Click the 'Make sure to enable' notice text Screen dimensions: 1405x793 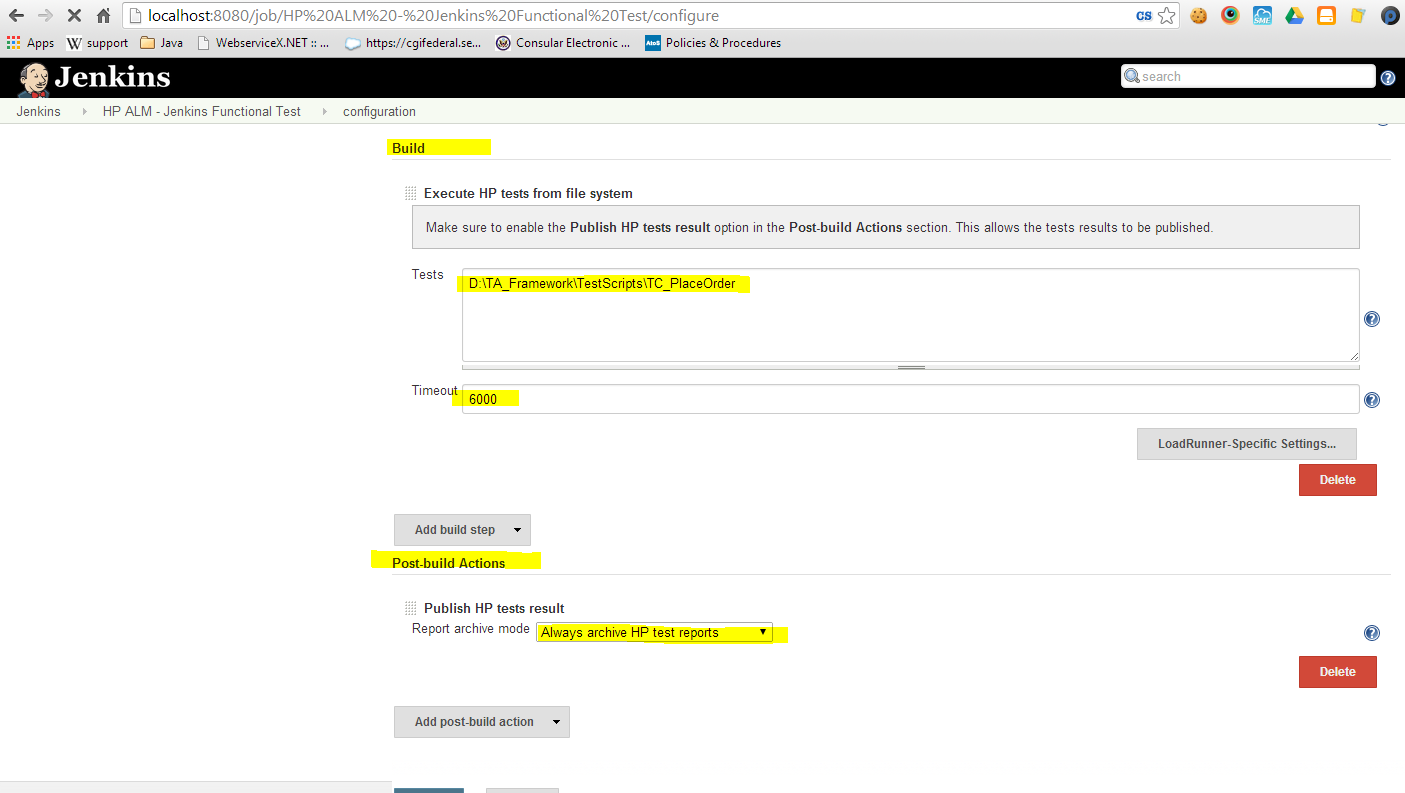(819, 227)
